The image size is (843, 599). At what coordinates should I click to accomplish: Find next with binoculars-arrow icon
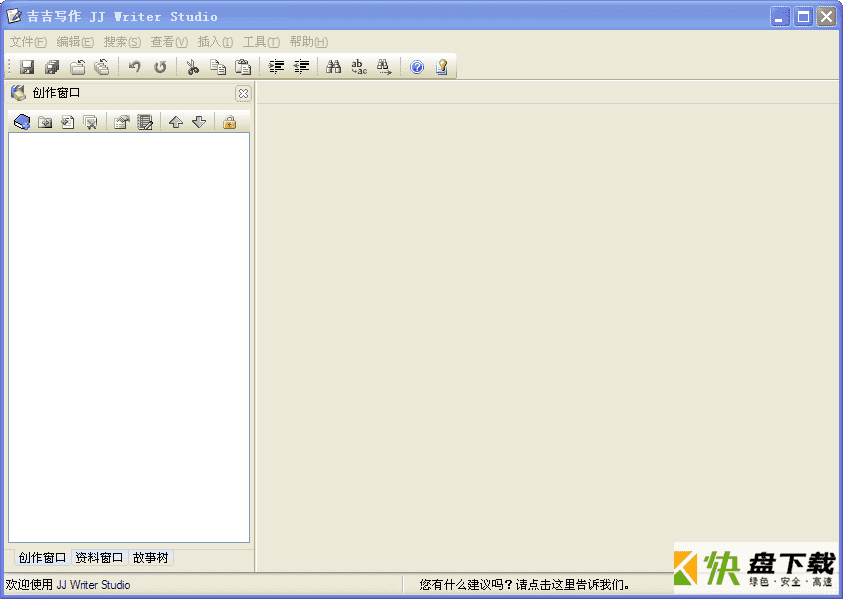pyautogui.click(x=384, y=67)
